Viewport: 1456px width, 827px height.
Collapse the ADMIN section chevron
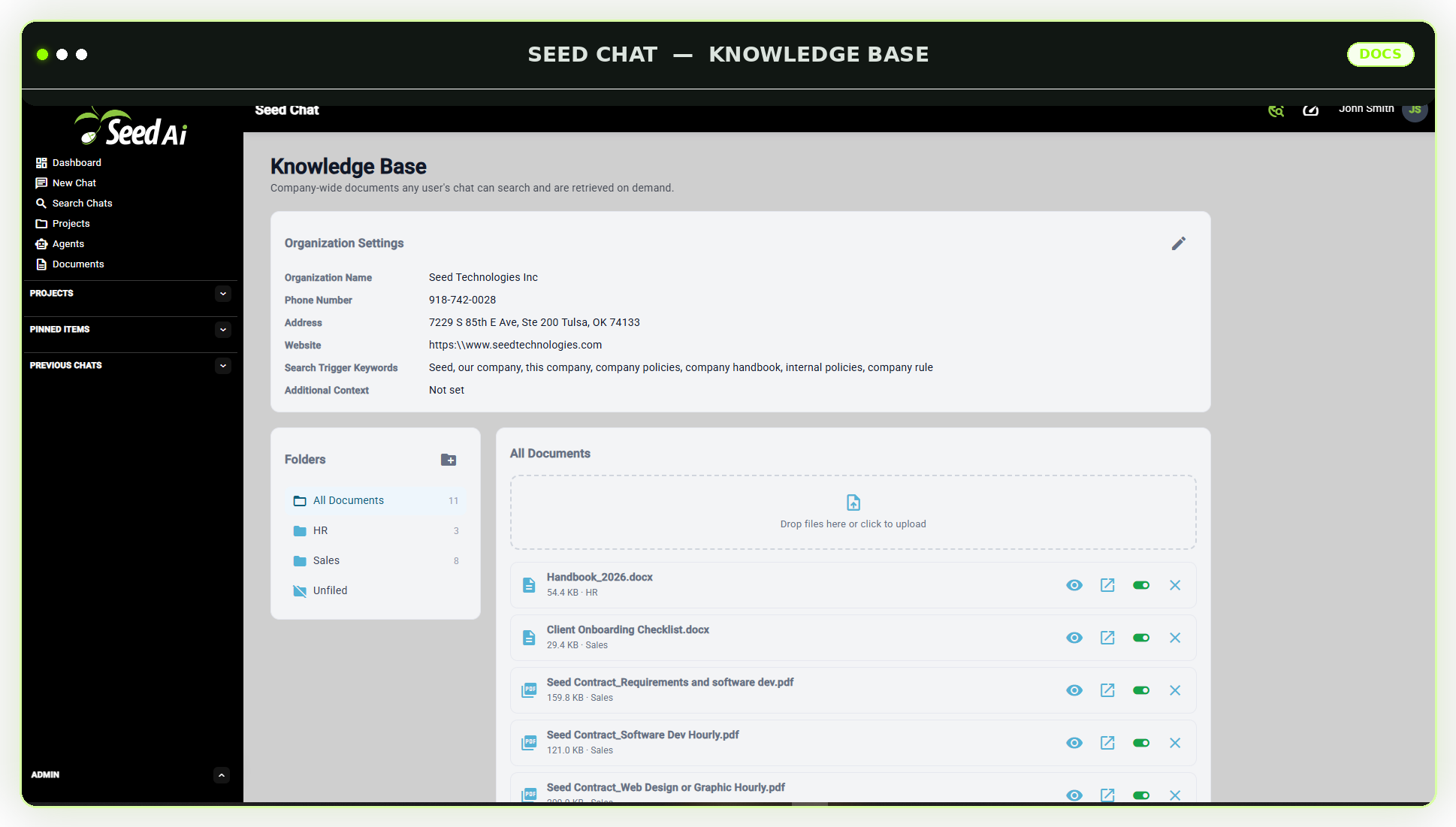coord(221,774)
